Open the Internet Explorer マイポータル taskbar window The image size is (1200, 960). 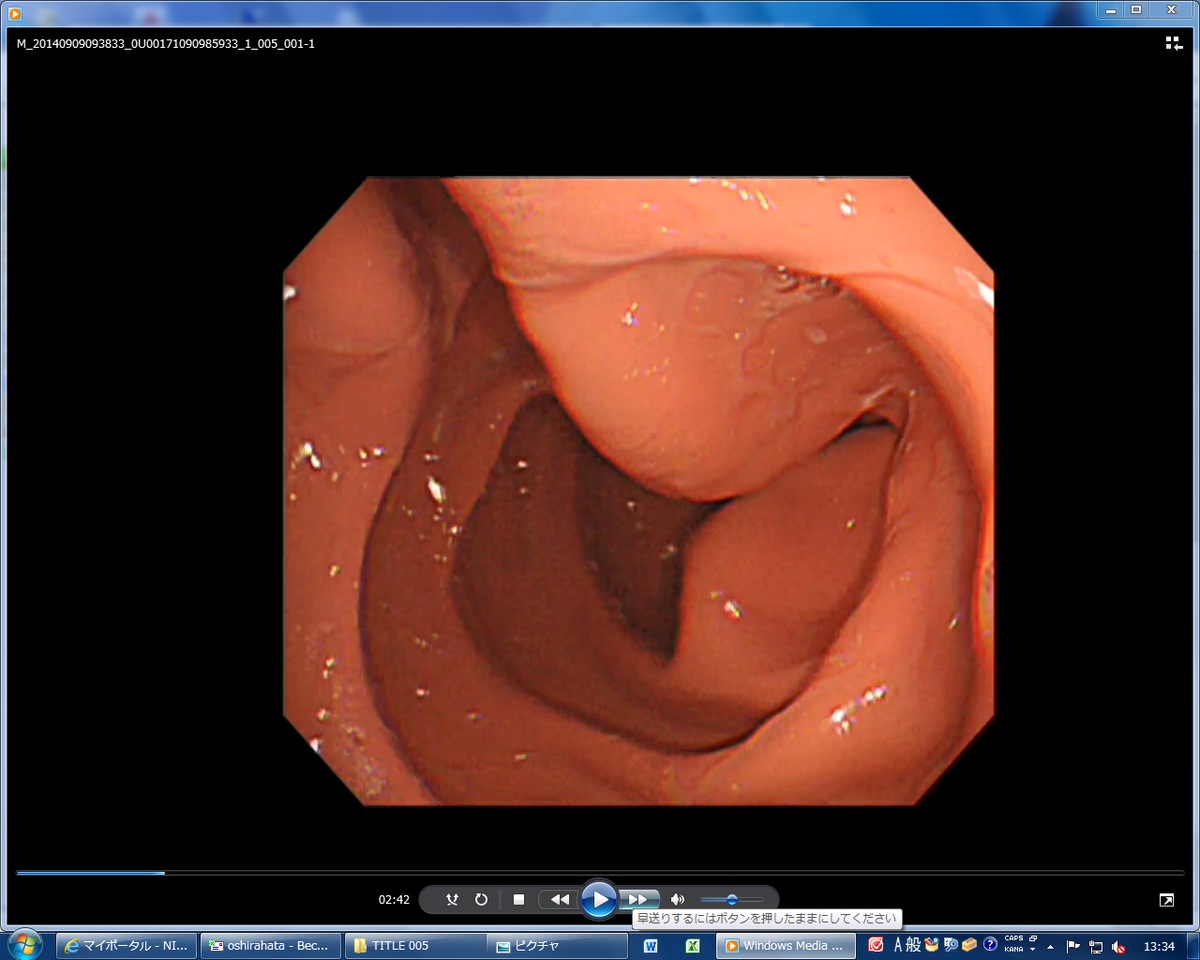[127, 945]
